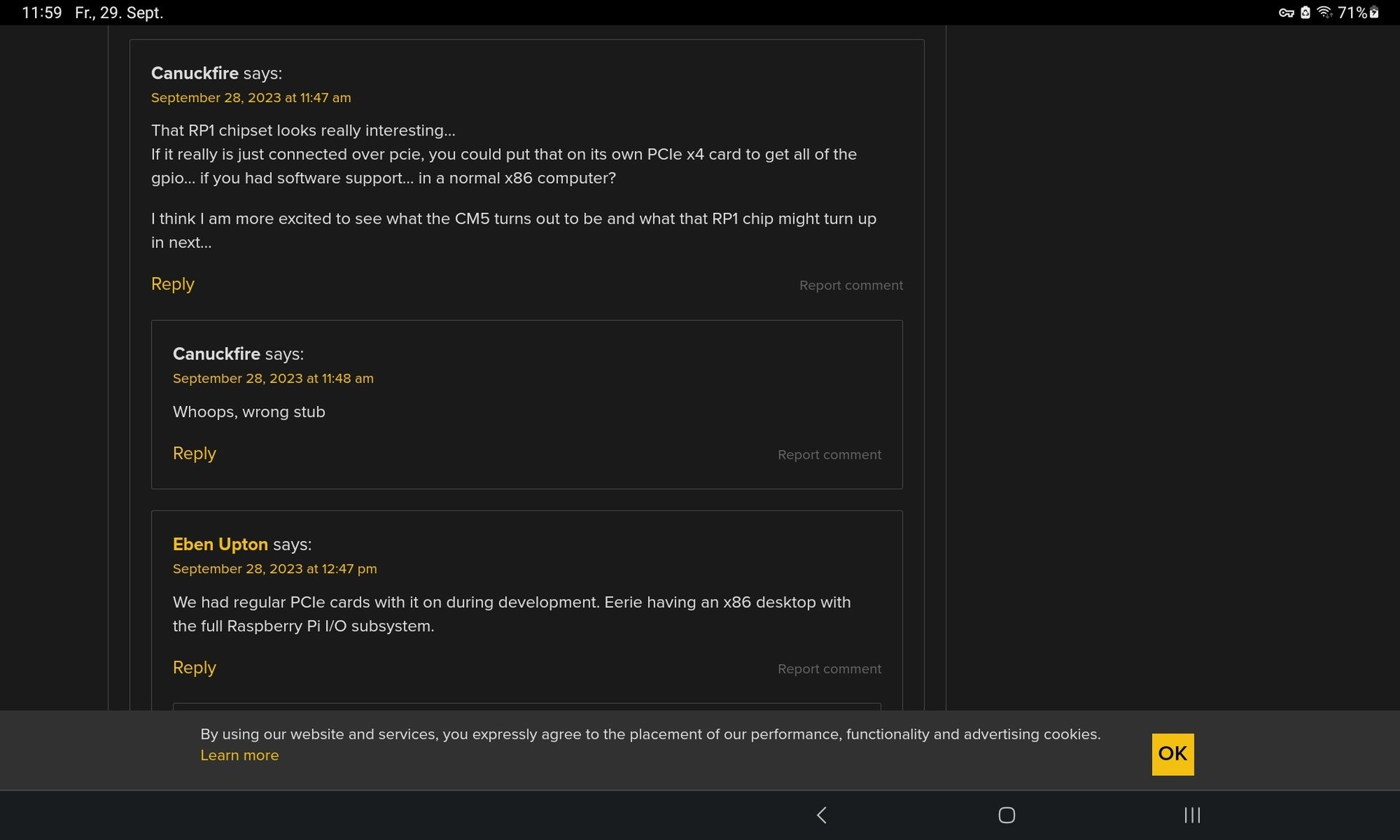1400x840 pixels.
Task: Reply to Canuckfire's RP1 chipset comment
Action: (x=172, y=284)
